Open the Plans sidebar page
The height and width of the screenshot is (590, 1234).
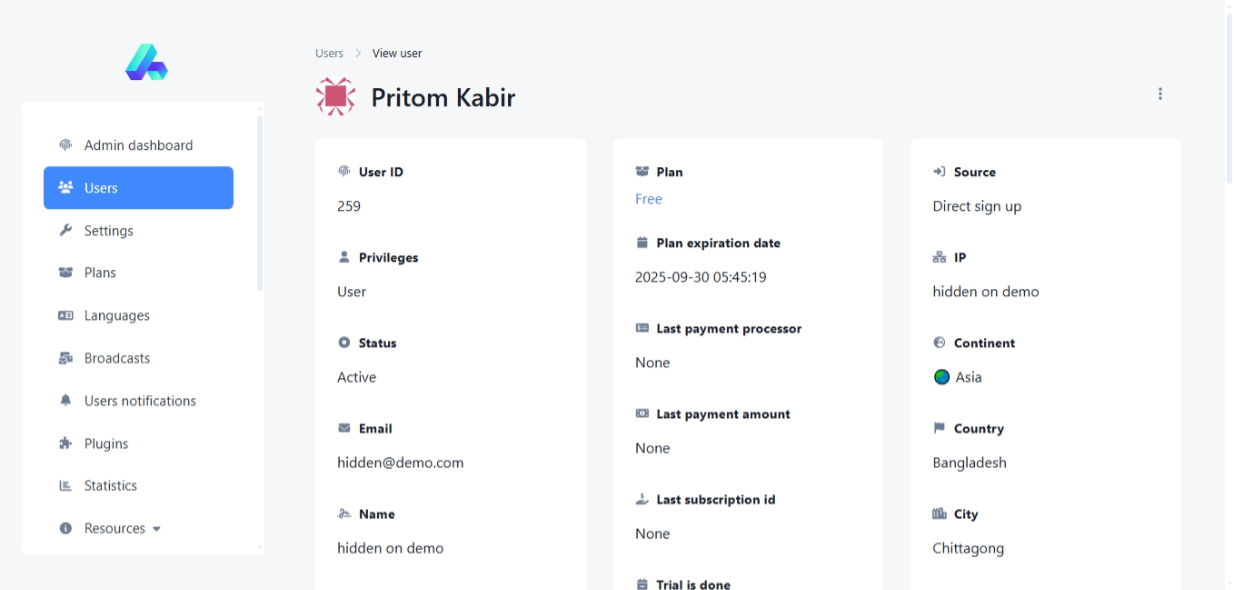[100, 273]
